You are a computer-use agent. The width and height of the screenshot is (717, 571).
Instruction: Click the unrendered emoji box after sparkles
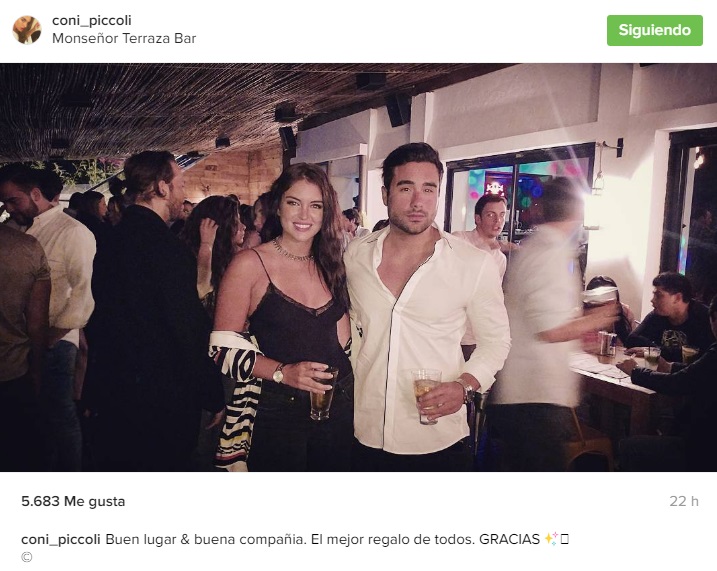564,539
